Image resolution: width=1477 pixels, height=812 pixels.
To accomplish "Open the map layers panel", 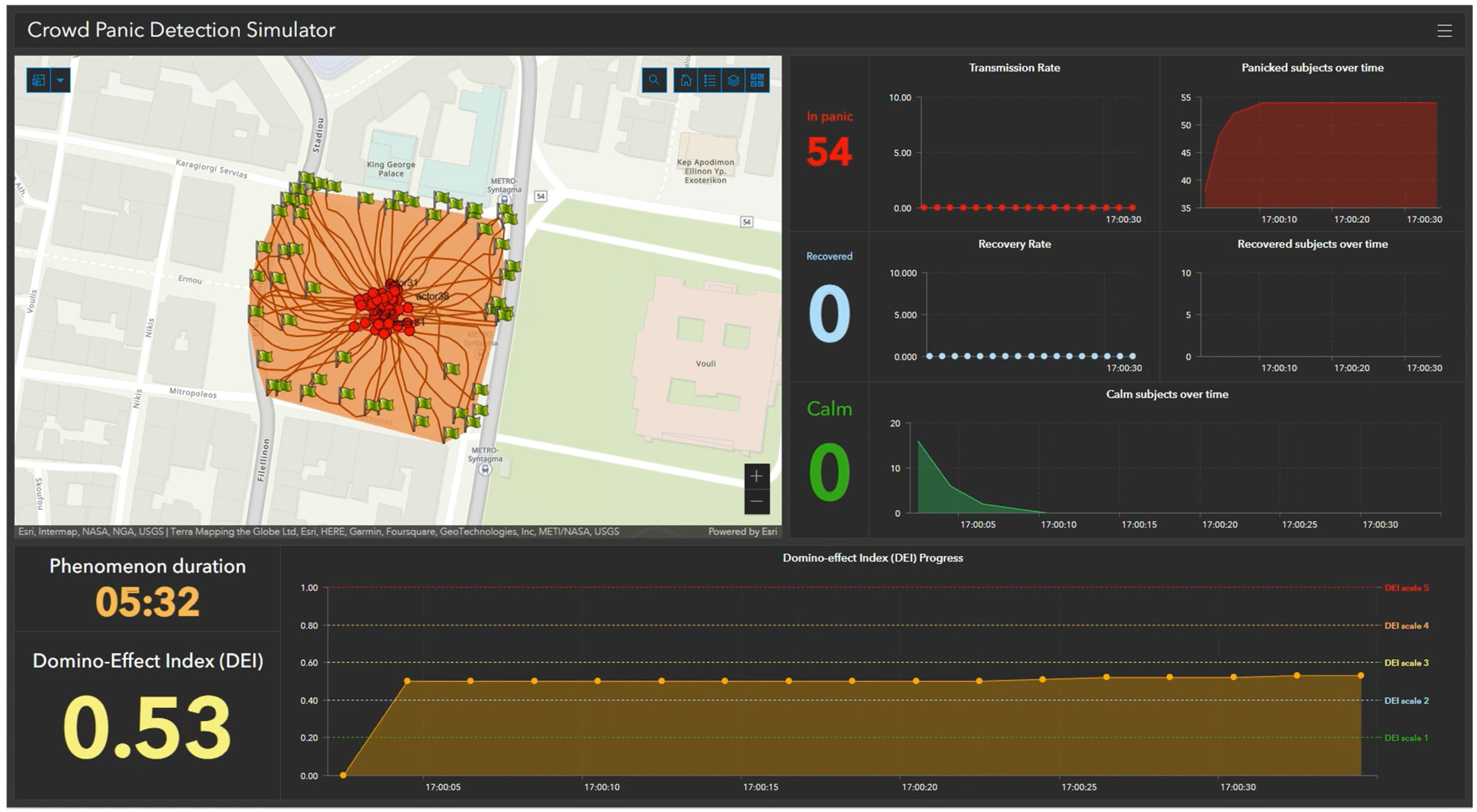I will click(x=733, y=80).
